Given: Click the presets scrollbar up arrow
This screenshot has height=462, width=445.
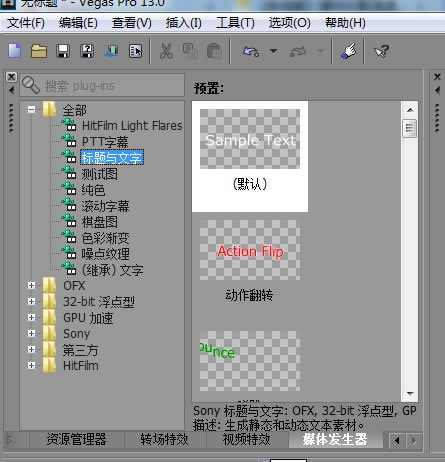Looking at the screenshot, I should (410, 109).
